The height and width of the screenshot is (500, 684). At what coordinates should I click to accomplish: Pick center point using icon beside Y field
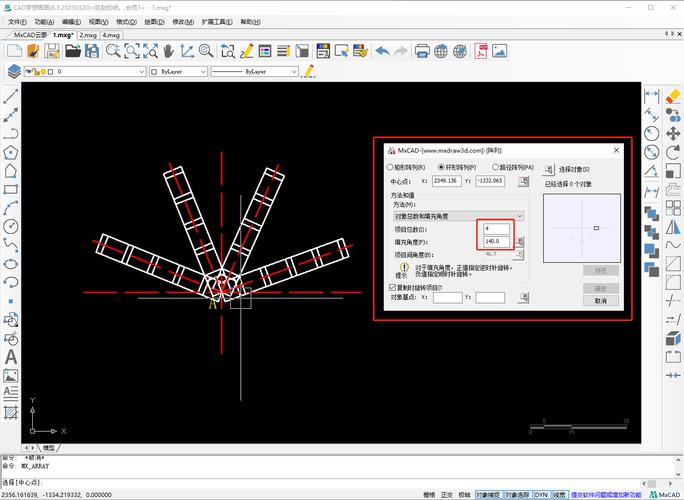coord(521,181)
